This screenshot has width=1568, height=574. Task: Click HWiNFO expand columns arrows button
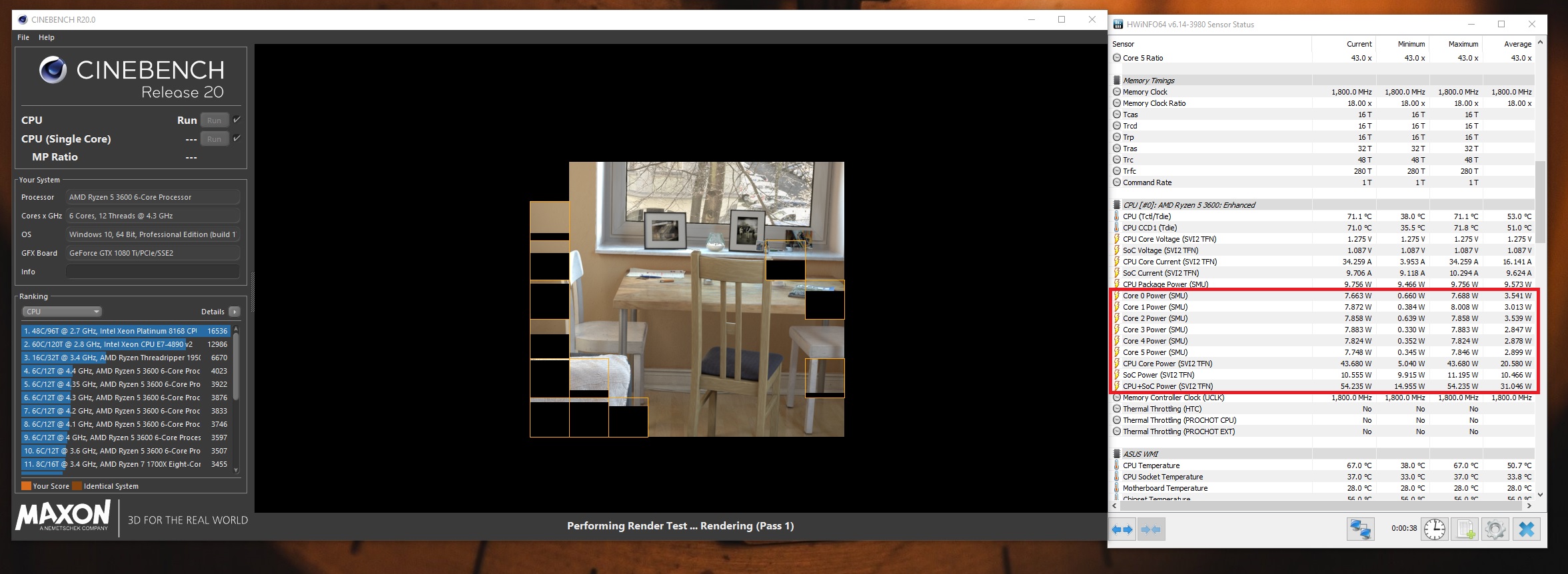(x=1122, y=529)
